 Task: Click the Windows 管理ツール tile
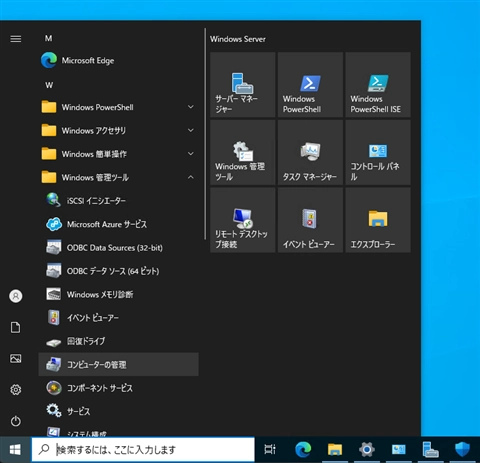[x=243, y=152]
